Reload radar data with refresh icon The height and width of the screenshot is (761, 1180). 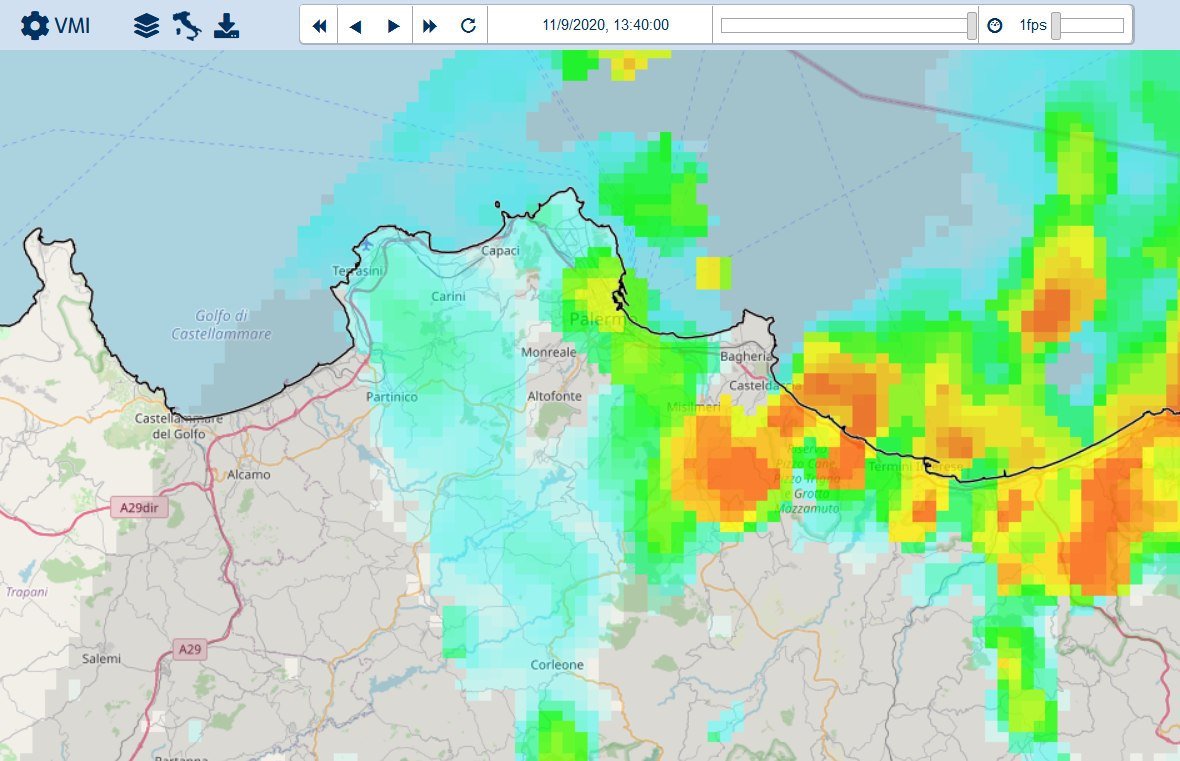pyautogui.click(x=468, y=26)
